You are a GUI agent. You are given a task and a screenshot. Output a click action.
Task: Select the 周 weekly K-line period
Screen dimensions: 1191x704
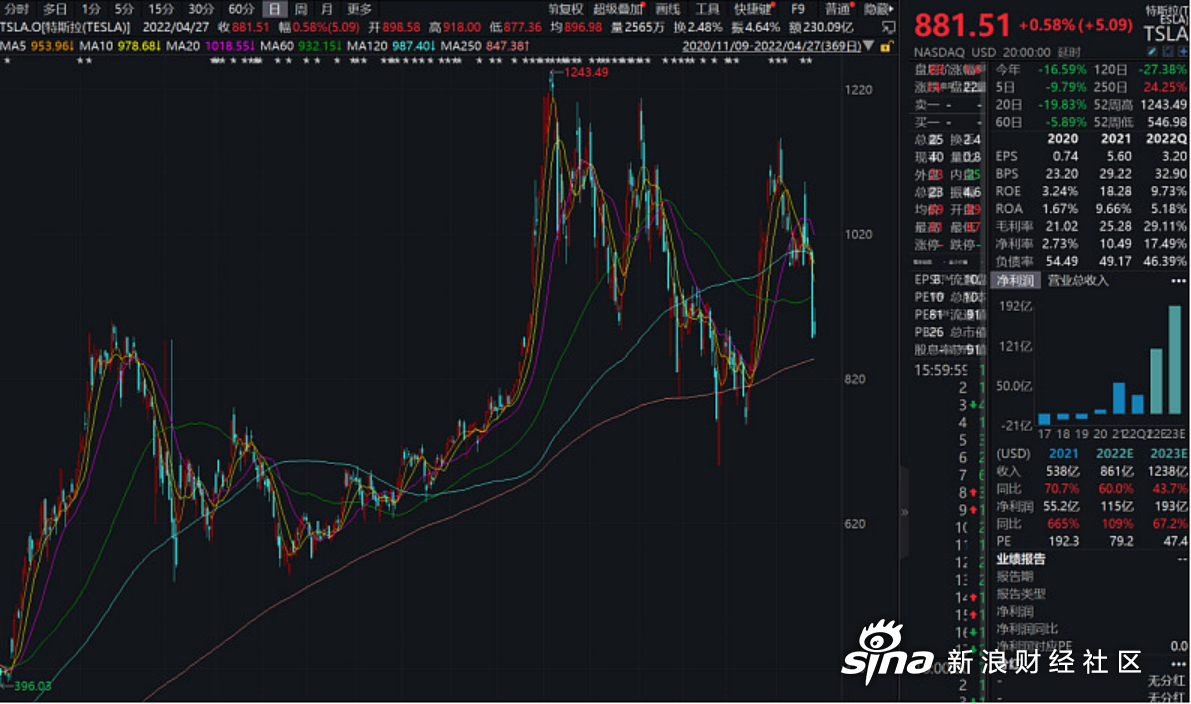click(x=301, y=9)
